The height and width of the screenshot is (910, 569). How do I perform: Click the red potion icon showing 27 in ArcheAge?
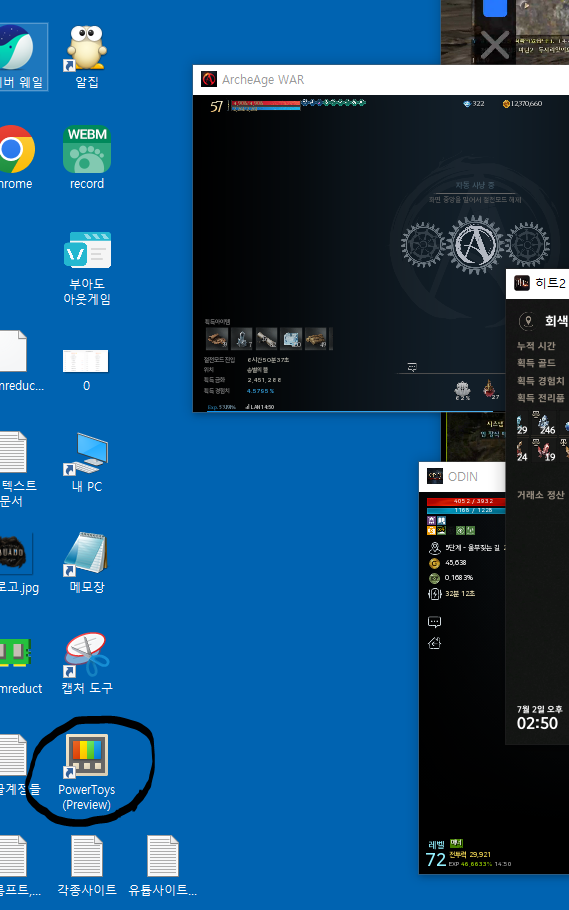(x=489, y=389)
